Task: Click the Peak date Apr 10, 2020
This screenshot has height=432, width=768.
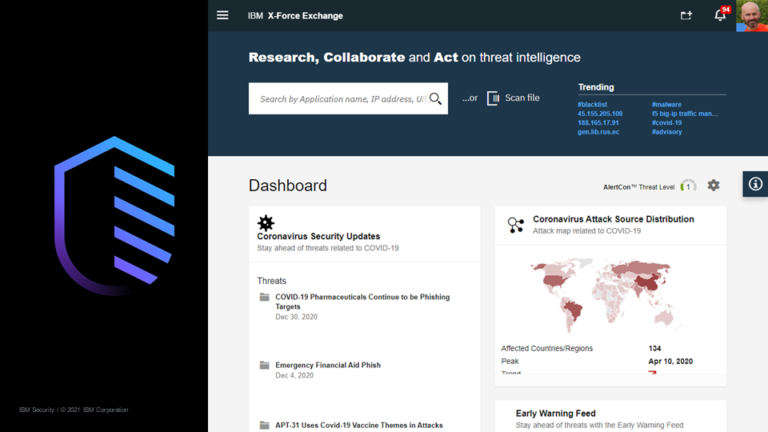Action: point(671,361)
